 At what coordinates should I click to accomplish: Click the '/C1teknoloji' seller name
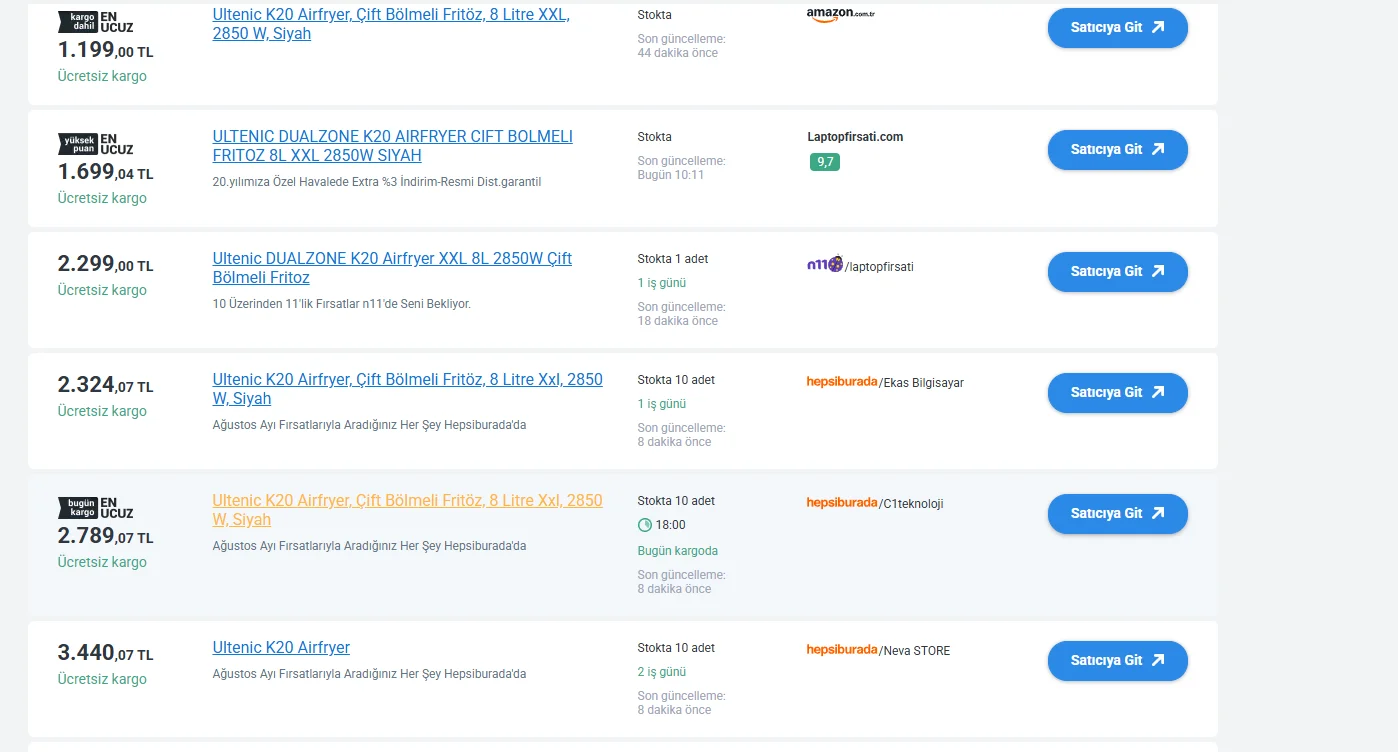point(911,503)
